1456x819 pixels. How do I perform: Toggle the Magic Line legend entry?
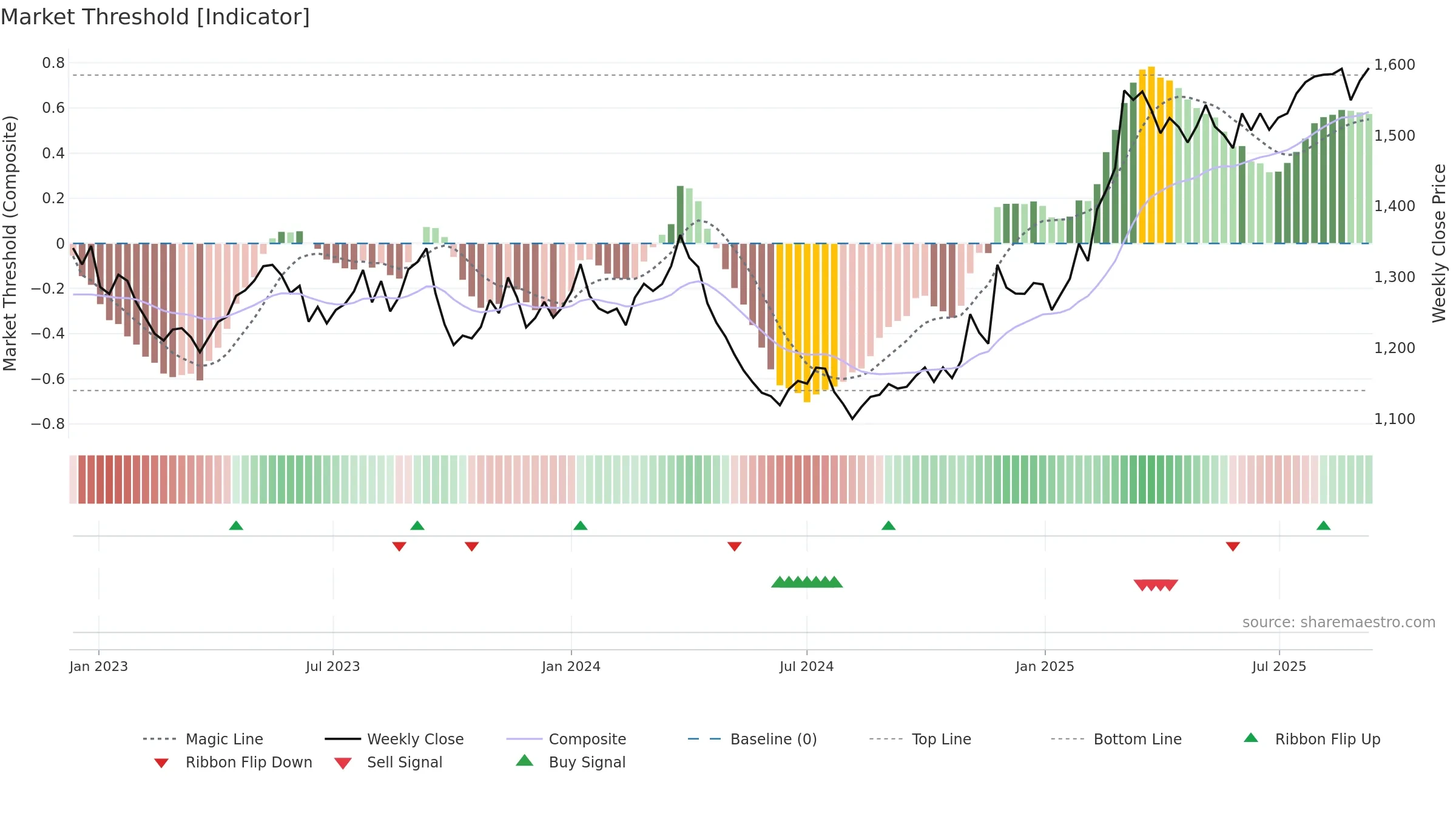pos(203,739)
